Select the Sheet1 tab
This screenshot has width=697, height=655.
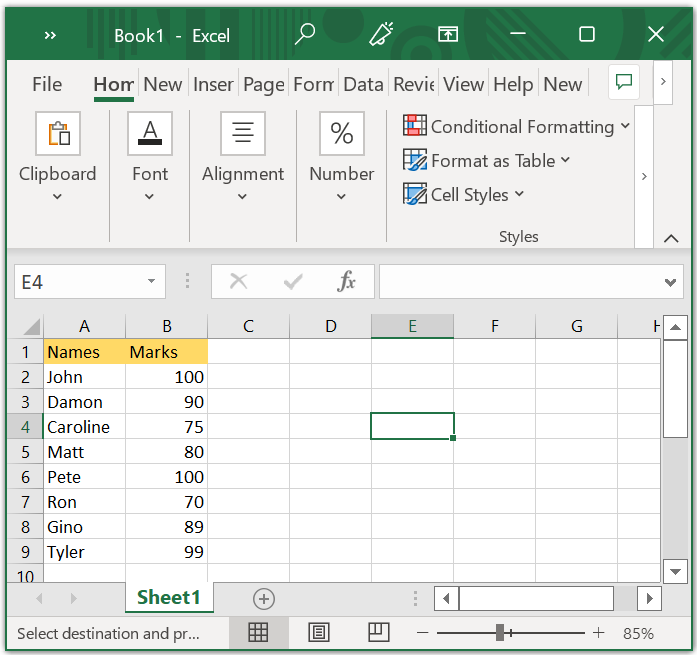tap(169, 598)
